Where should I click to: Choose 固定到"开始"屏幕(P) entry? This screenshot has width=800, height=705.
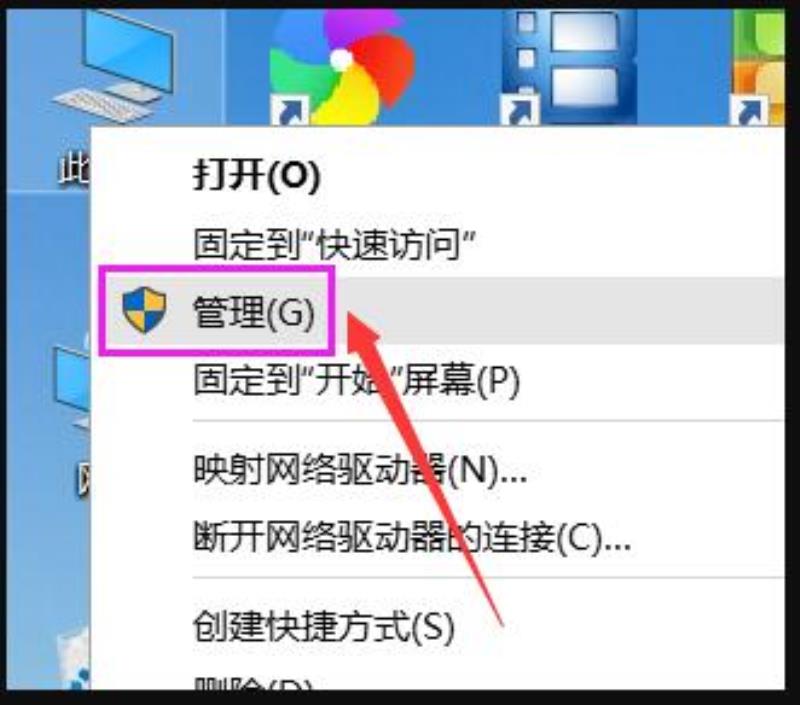(357, 380)
